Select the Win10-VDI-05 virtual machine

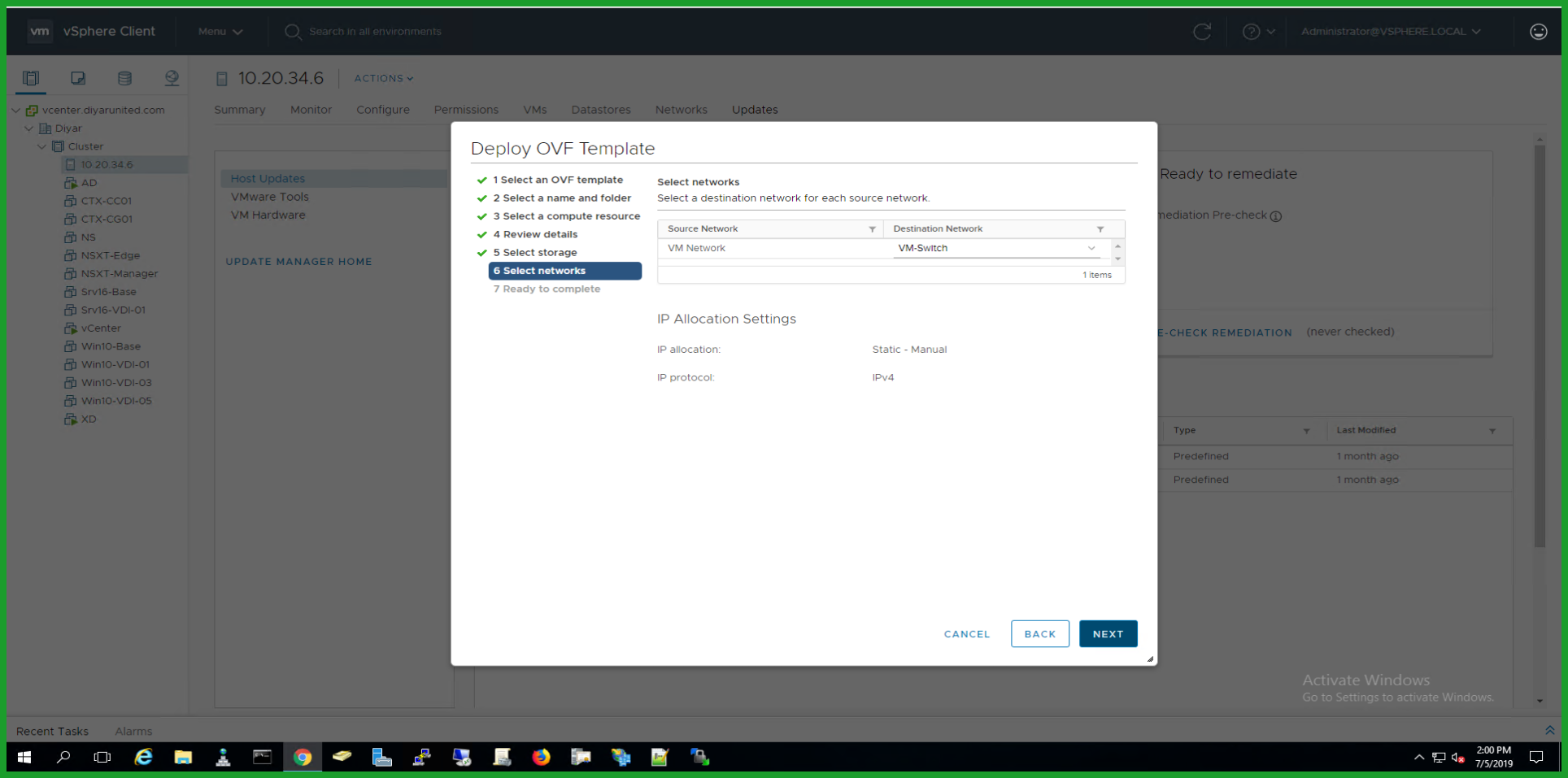[x=115, y=401]
